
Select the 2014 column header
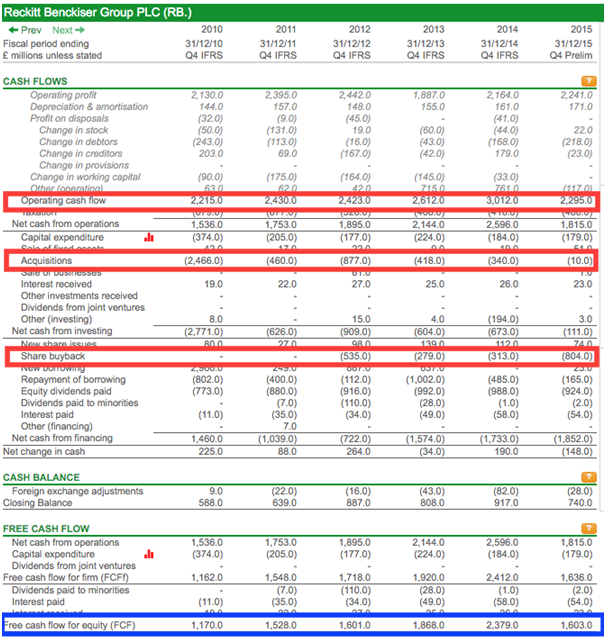pos(507,30)
